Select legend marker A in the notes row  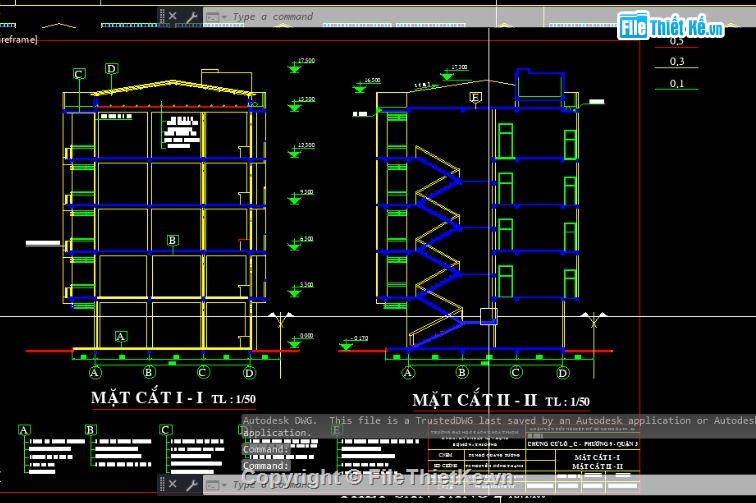pos(24,430)
